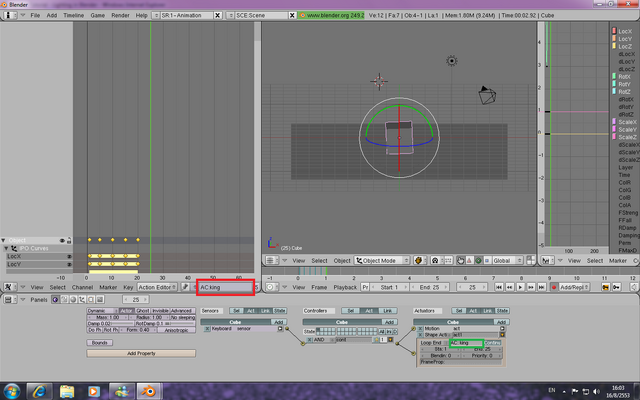This screenshot has width=640, height=400.
Task: Toggle the Pr preview range button
Action: [365, 287]
